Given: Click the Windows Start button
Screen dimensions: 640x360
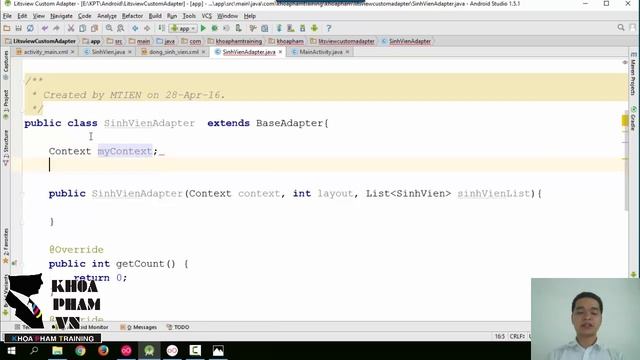Looking at the screenshot, I should coord(11,351).
